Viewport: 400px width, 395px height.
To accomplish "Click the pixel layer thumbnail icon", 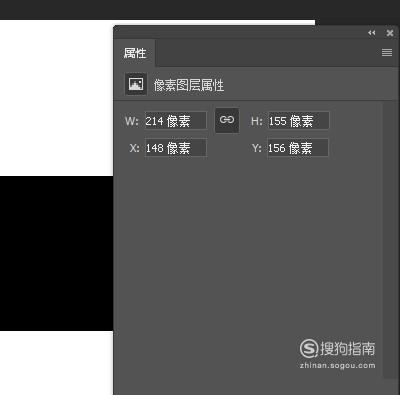I will (x=136, y=84).
